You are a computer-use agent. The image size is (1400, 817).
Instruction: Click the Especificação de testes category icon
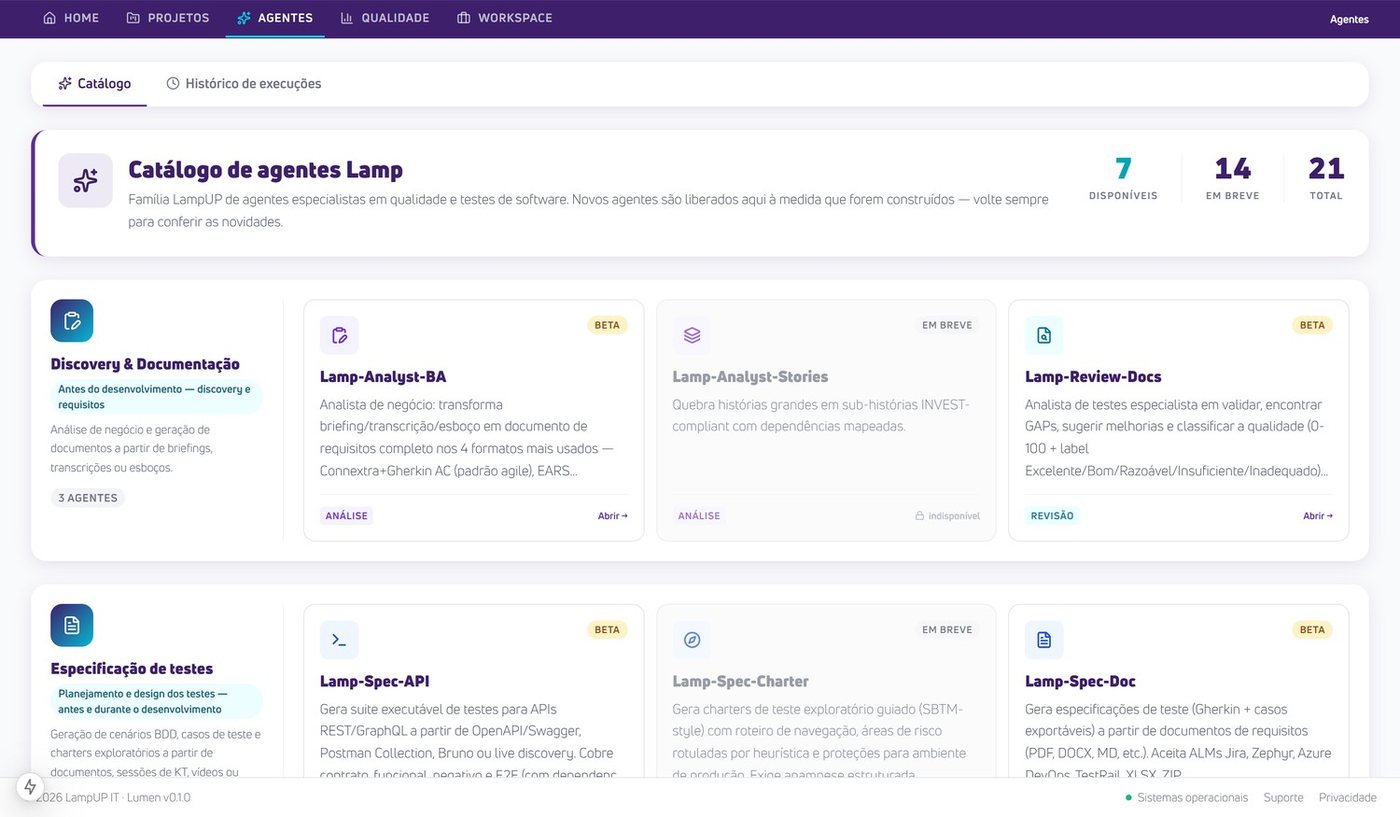72,625
